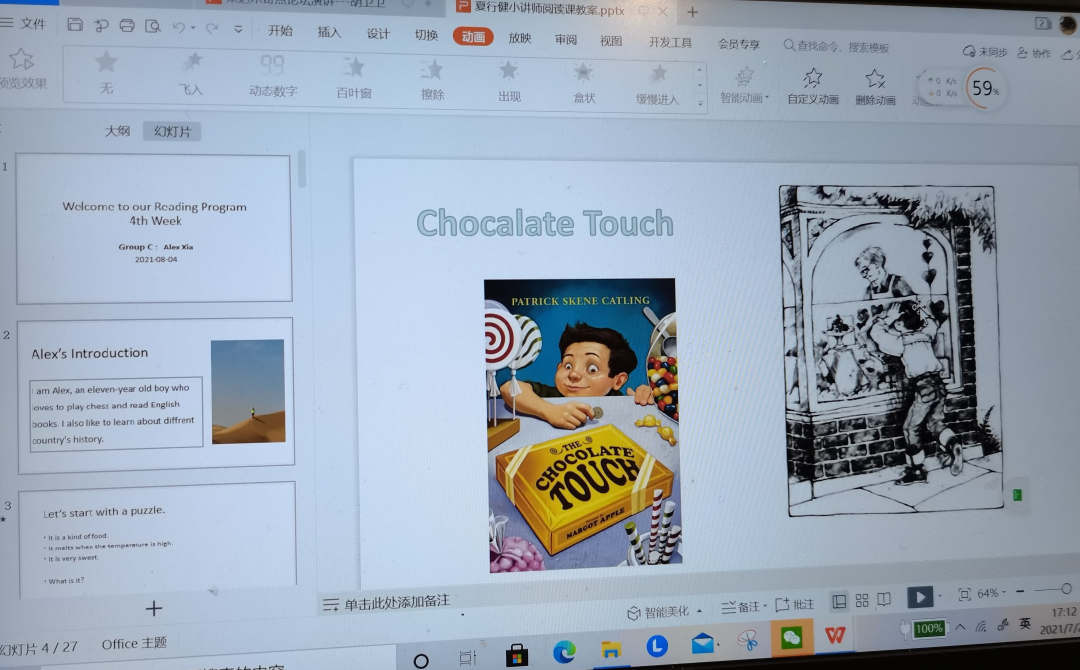Image resolution: width=1080 pixels, height=670 pixels.
Task: Start slideshow with the play button
Action: 920,596
